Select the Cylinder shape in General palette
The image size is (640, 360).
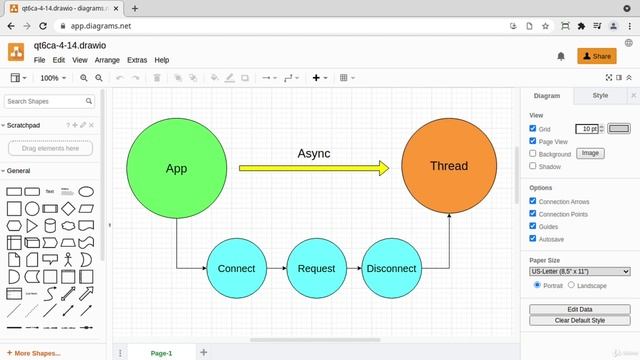(x=50, y=226)
